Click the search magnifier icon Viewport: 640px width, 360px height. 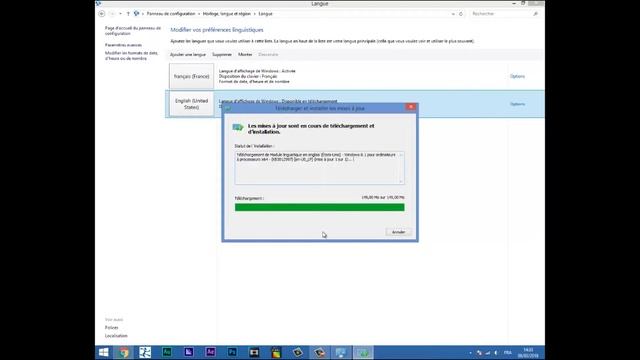click(x=536, y=14)
